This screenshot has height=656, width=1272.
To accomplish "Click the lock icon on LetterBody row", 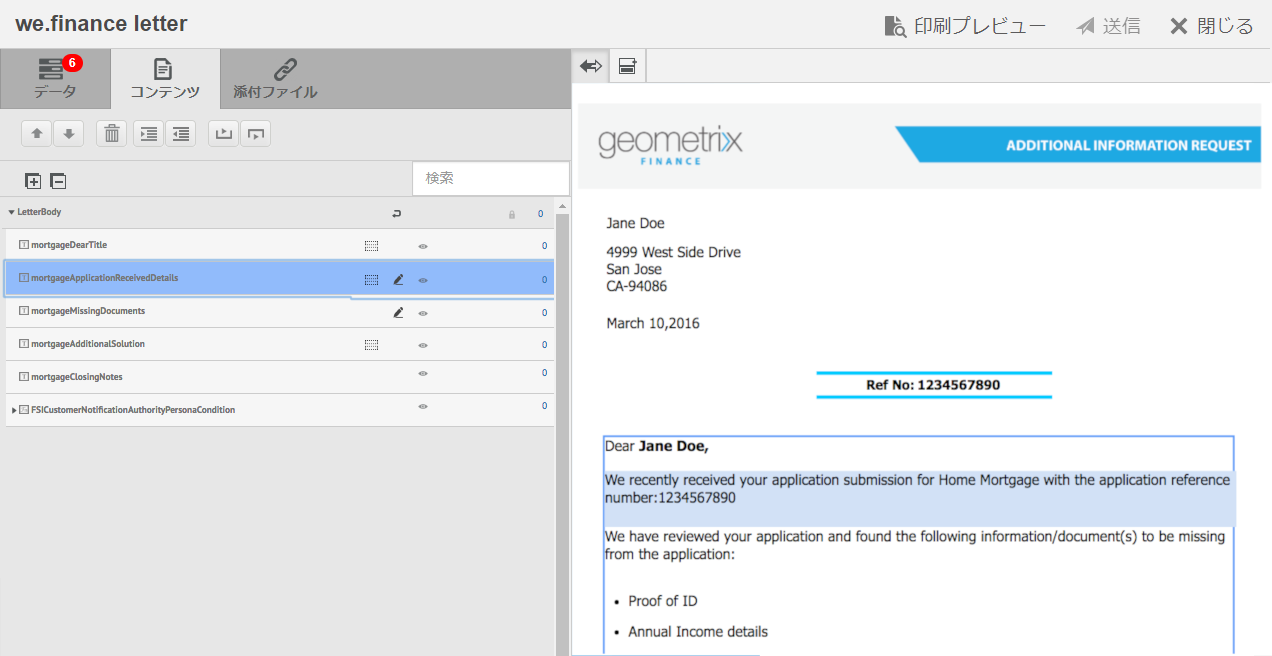I will pos(512,214).
